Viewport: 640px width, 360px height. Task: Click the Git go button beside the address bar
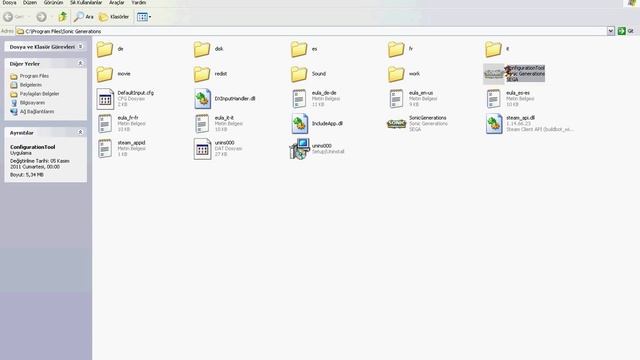[625, 31]
